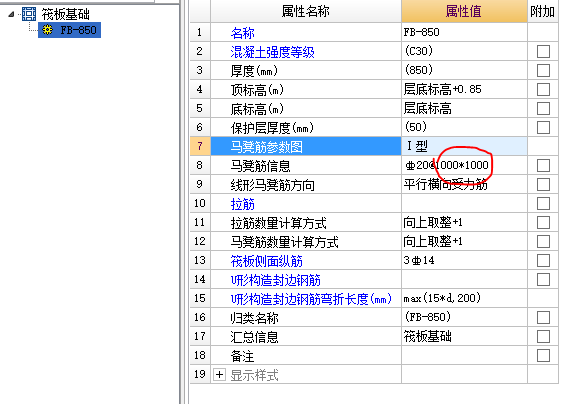Edit the 归类名称 value (FB-850)
Screen dimensions: 569x404
[x=464, y=317]
